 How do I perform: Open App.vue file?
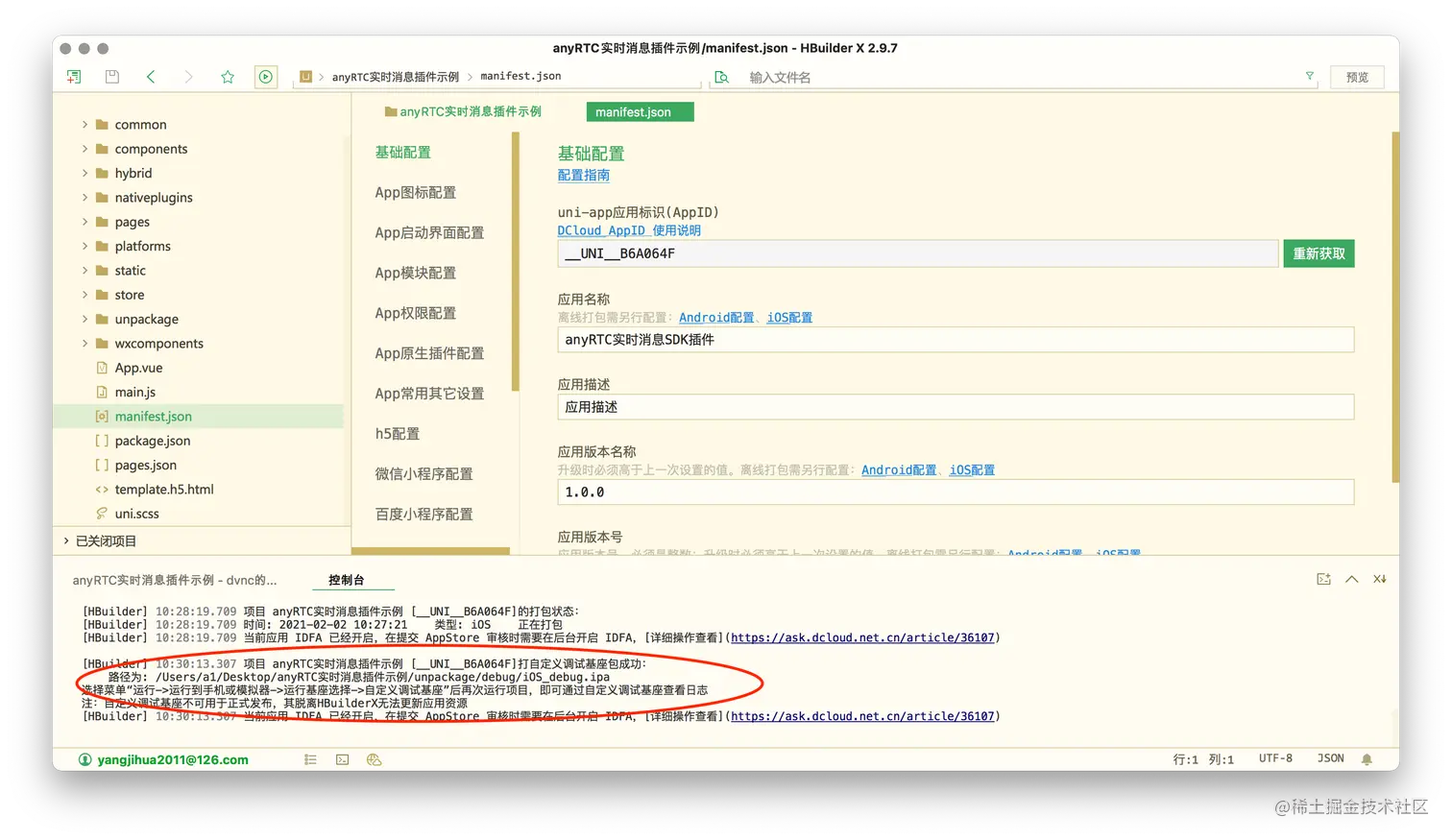tap(138, 368)
